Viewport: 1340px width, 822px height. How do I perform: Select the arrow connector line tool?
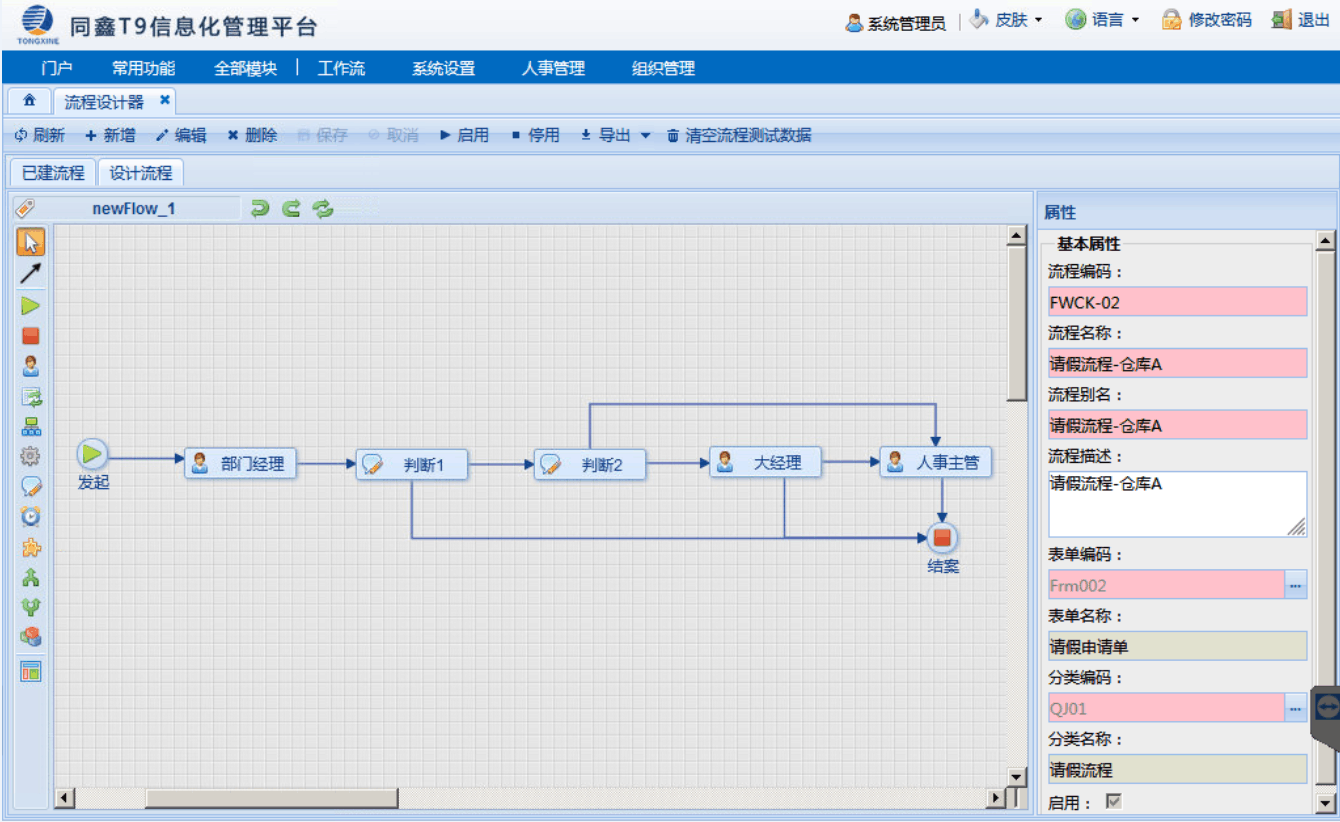[31, 274]
